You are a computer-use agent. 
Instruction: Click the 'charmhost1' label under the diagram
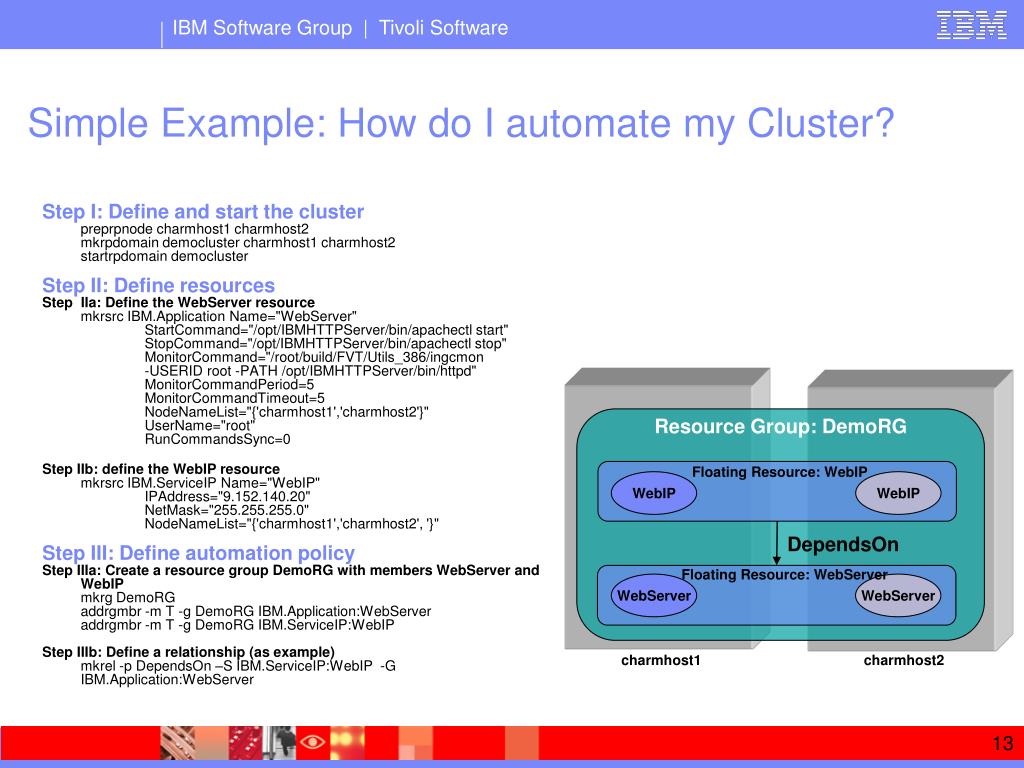[x=661, y=660]
